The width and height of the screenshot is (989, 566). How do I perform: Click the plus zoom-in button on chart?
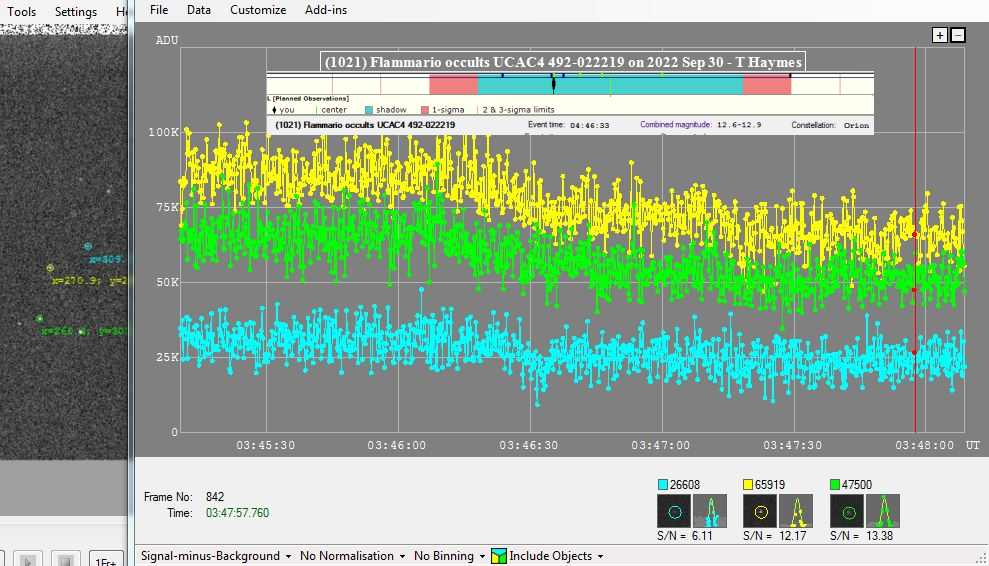tap(939, 35)
